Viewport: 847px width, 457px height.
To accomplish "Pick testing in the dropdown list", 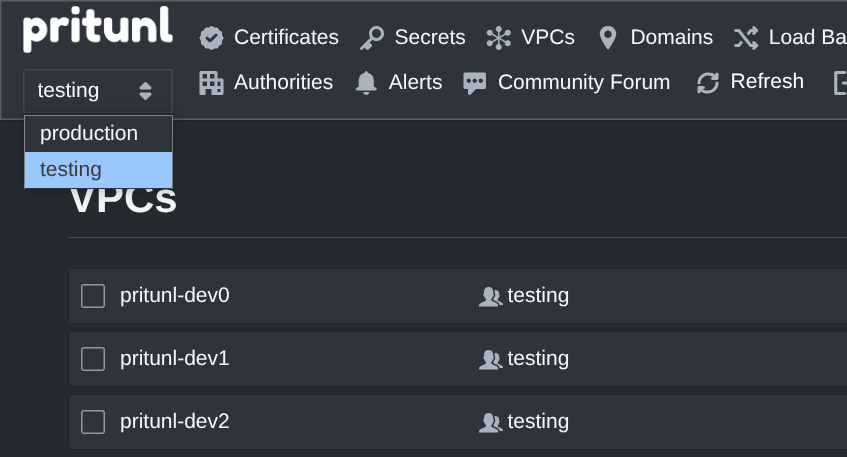I will [71, 169].
